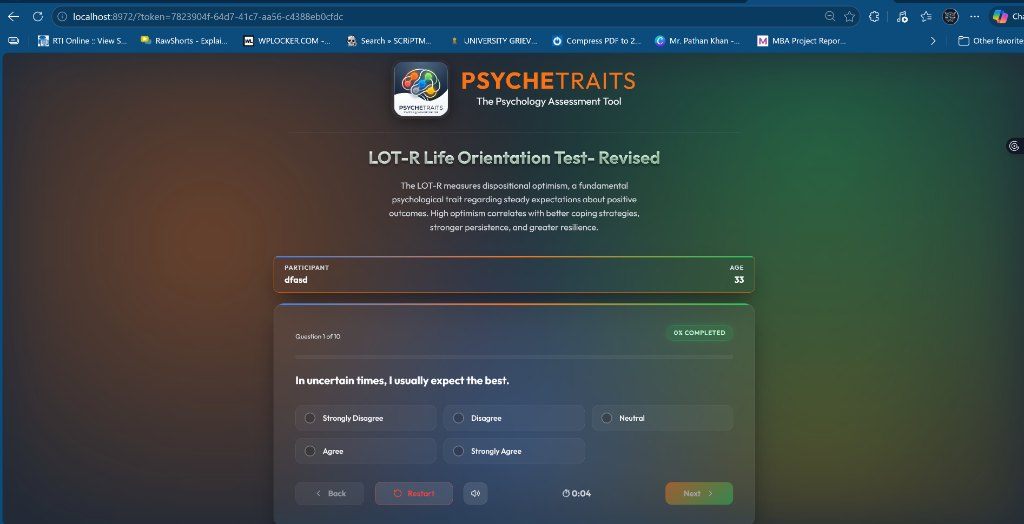Open the floating side panel icon at right edge
The height and width of the screenshot is (524, 1024).
[x=1014, y=146]
